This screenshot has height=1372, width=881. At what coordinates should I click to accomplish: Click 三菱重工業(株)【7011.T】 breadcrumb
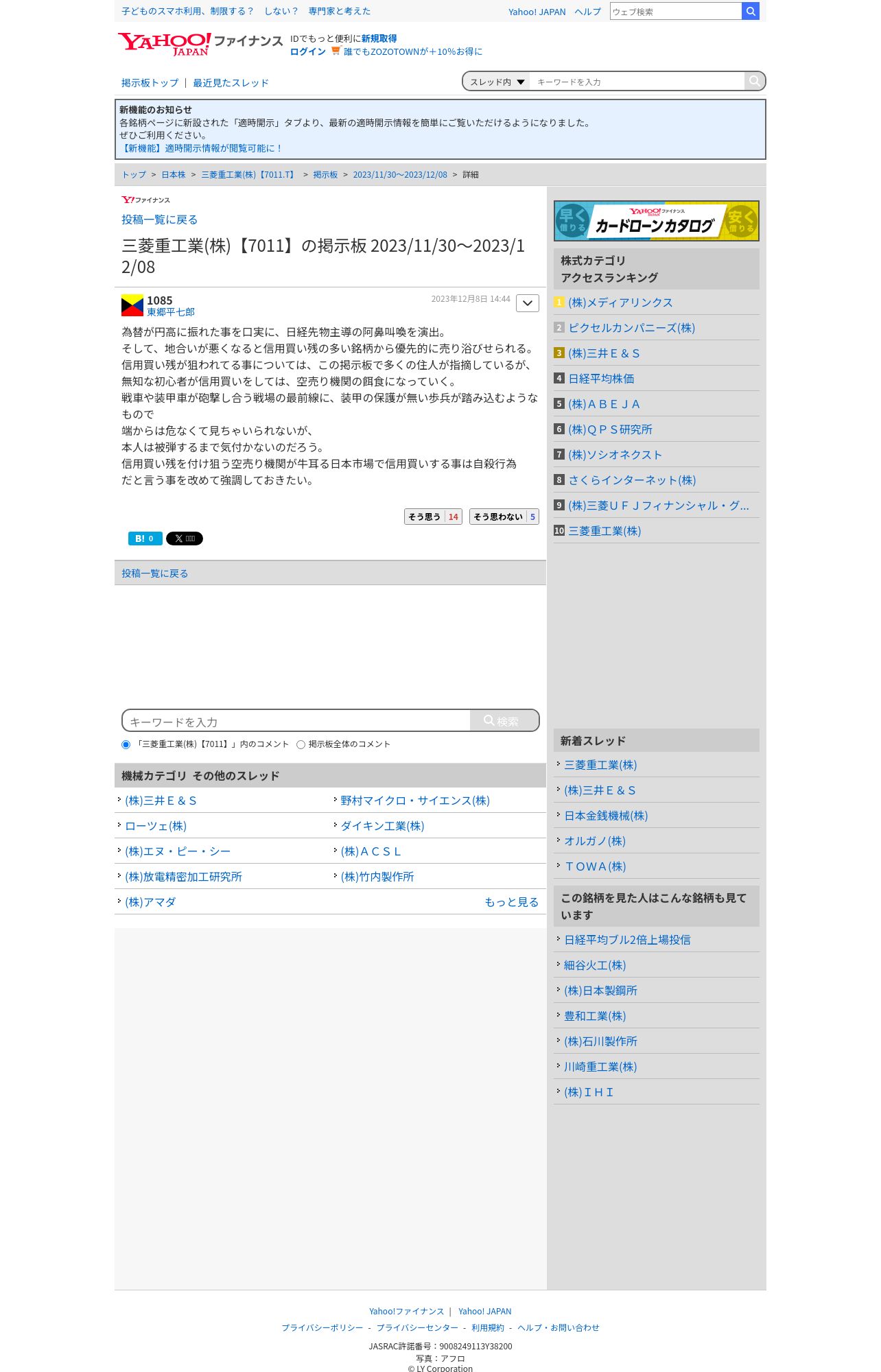tap(249, 175)
